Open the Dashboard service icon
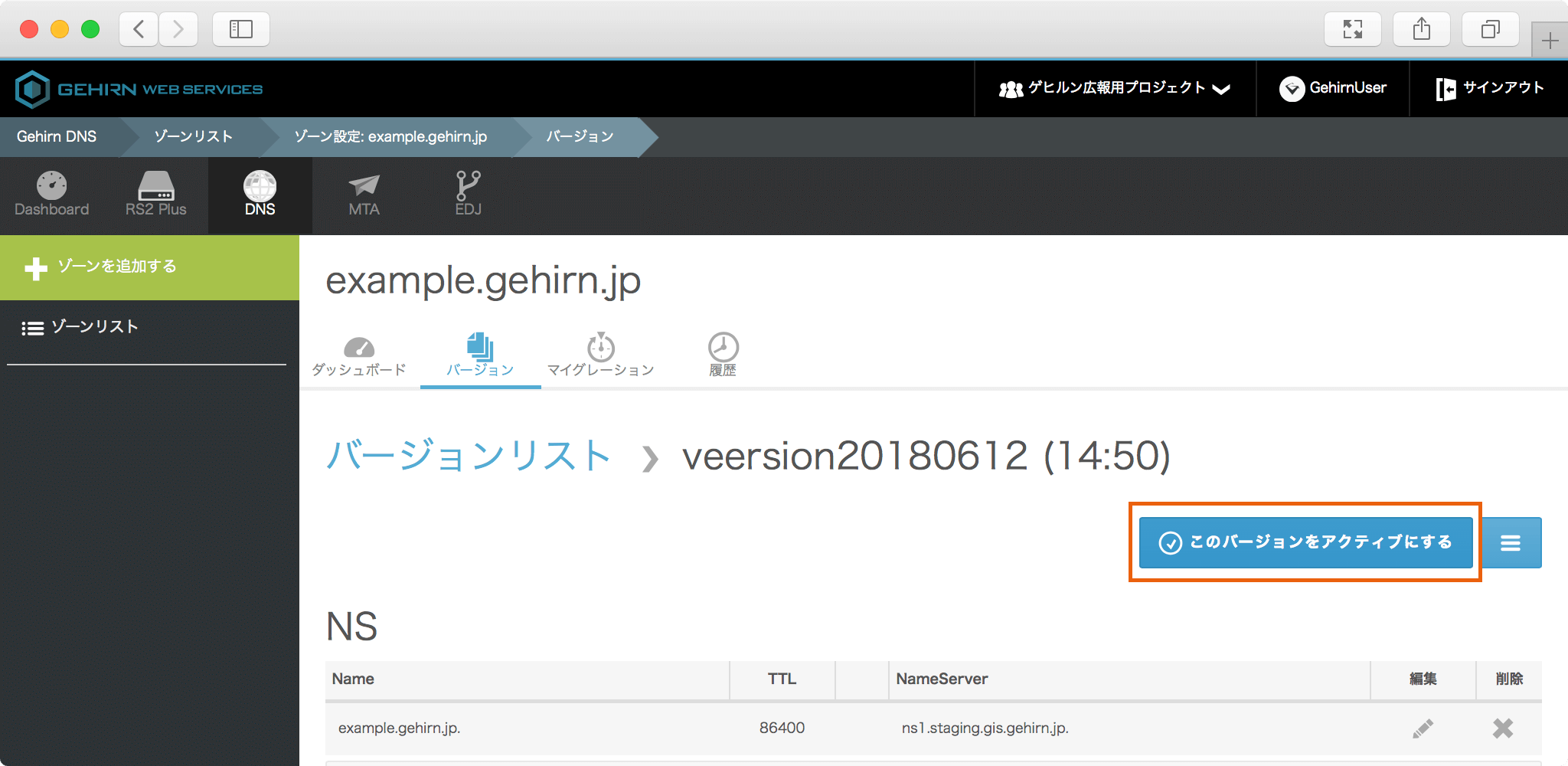The image size is (1568, 766). pyautogui.click(x=51, y=195)
